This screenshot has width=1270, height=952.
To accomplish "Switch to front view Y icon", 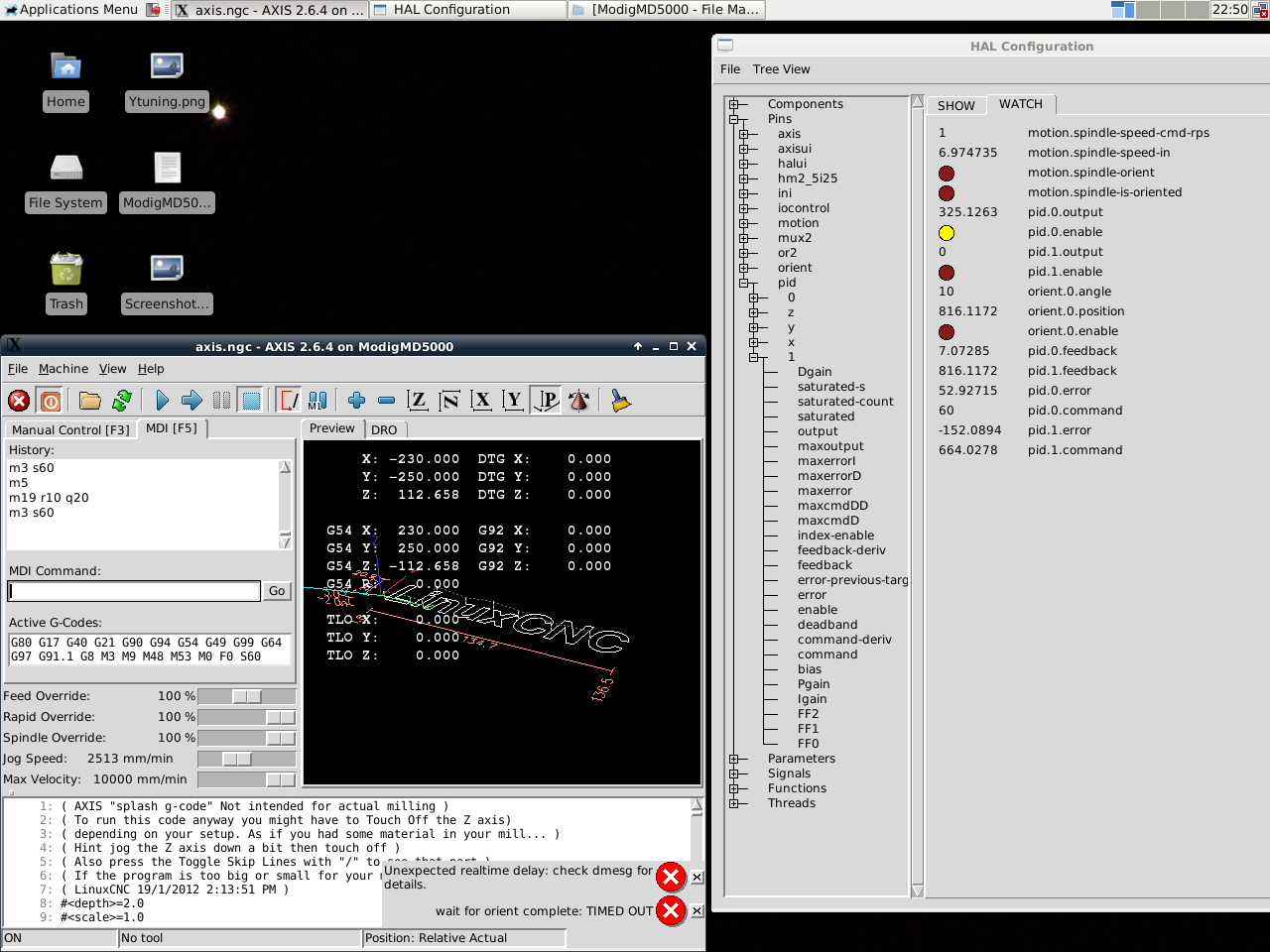I will 513,401.
